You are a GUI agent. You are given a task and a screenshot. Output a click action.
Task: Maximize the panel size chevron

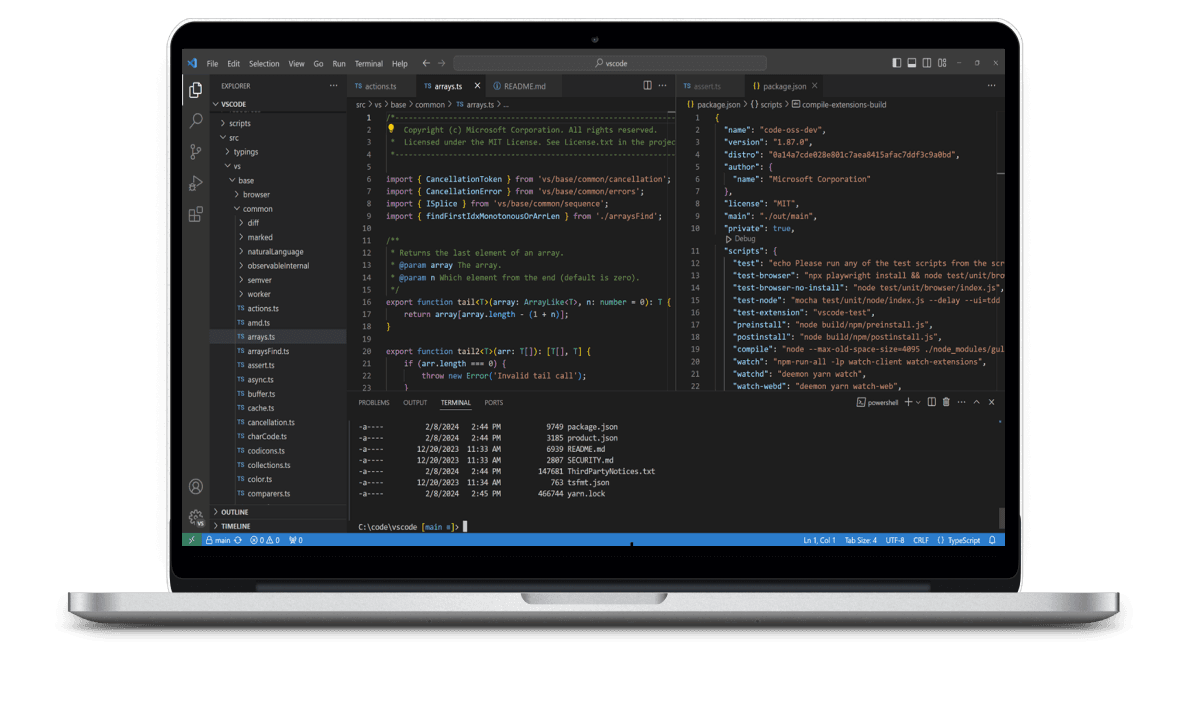point(977,402)
